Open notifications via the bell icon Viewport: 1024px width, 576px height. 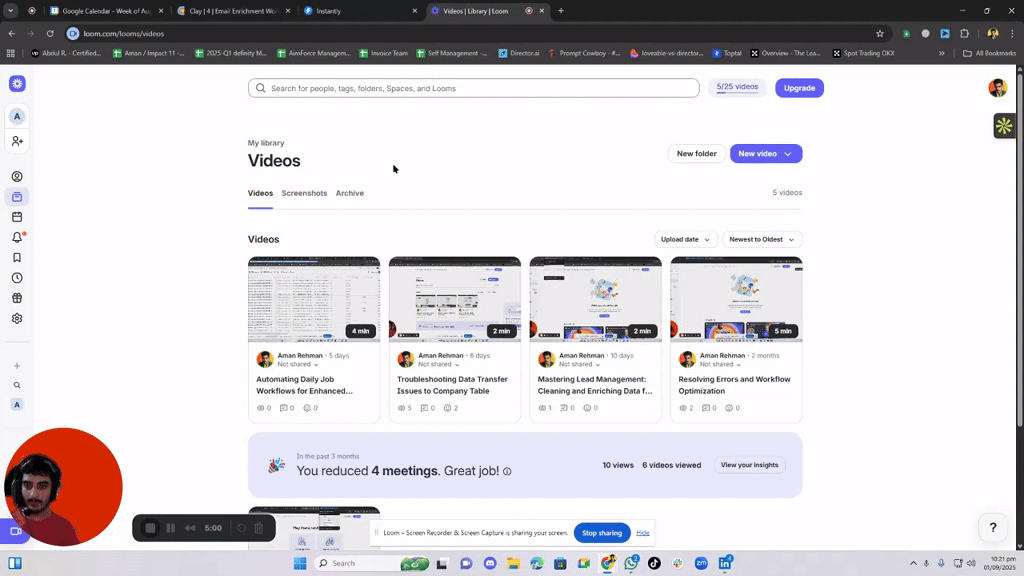point(16,238)
